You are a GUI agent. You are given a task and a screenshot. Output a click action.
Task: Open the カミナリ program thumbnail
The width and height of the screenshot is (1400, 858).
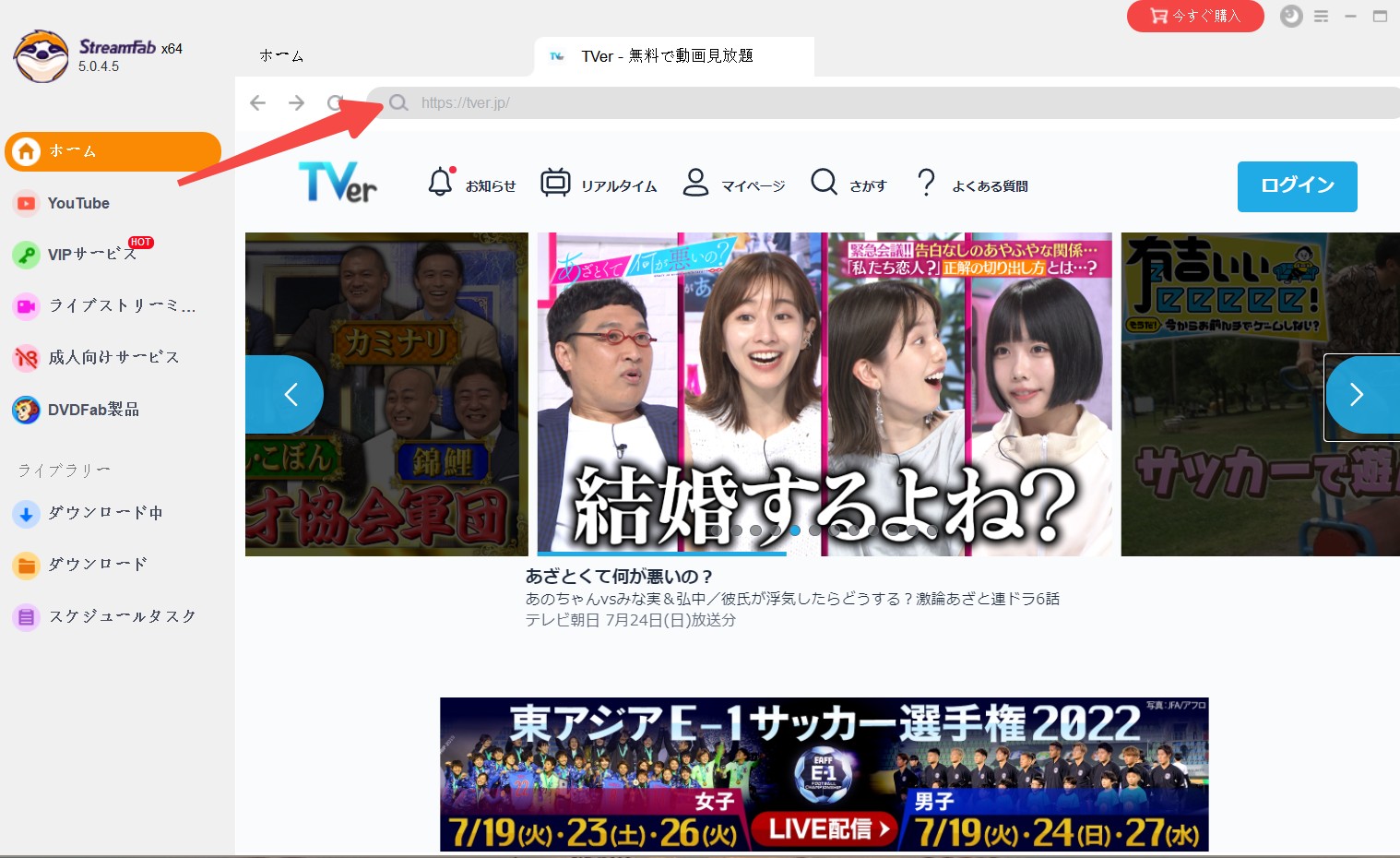coord(386,394)
